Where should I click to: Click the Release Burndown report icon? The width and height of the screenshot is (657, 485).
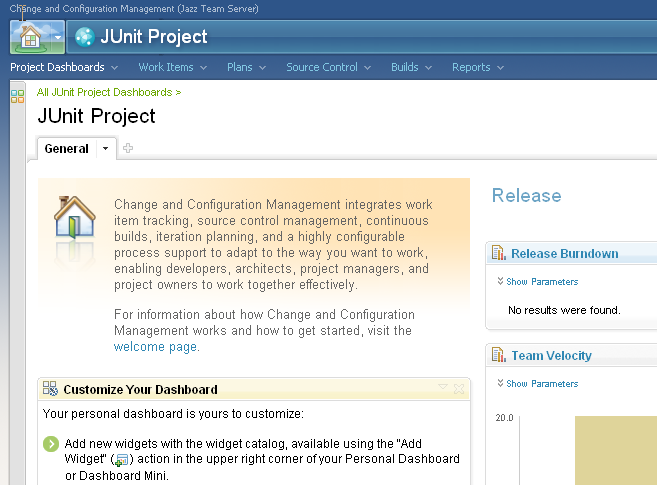click(499, 253)
